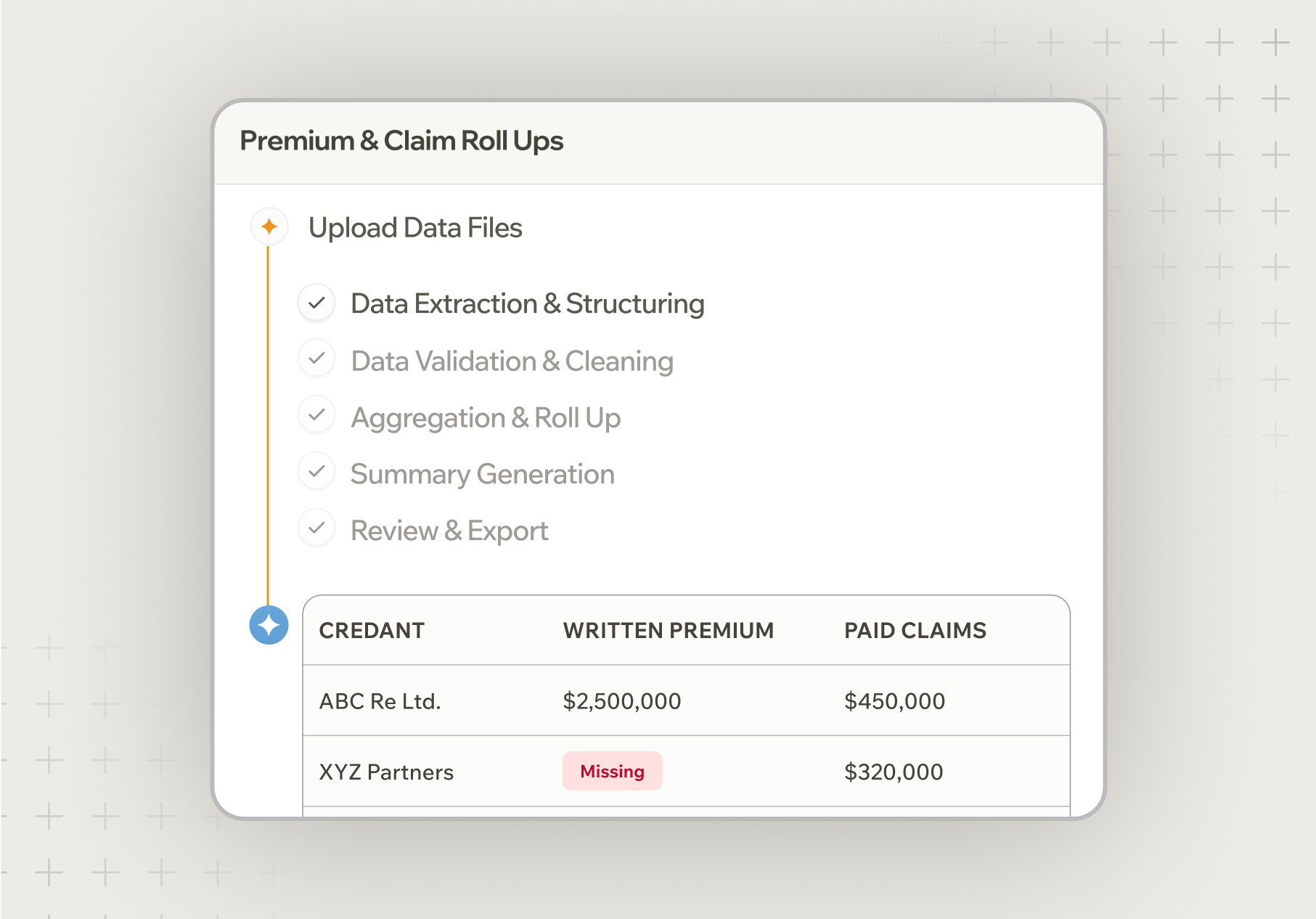Viewport: 1316px width, 919px height.
Task: Click the red Missing badge
Action: [x=612, y=771]
